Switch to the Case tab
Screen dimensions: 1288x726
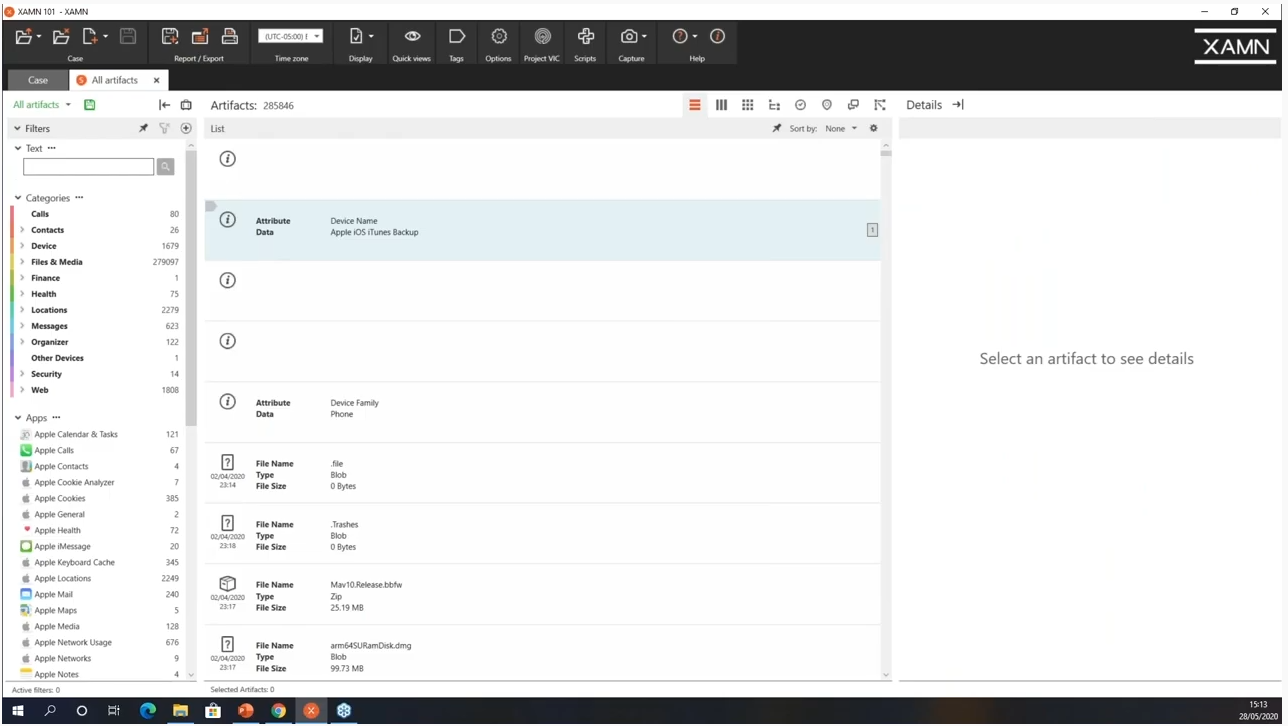(x=38, y=80)
